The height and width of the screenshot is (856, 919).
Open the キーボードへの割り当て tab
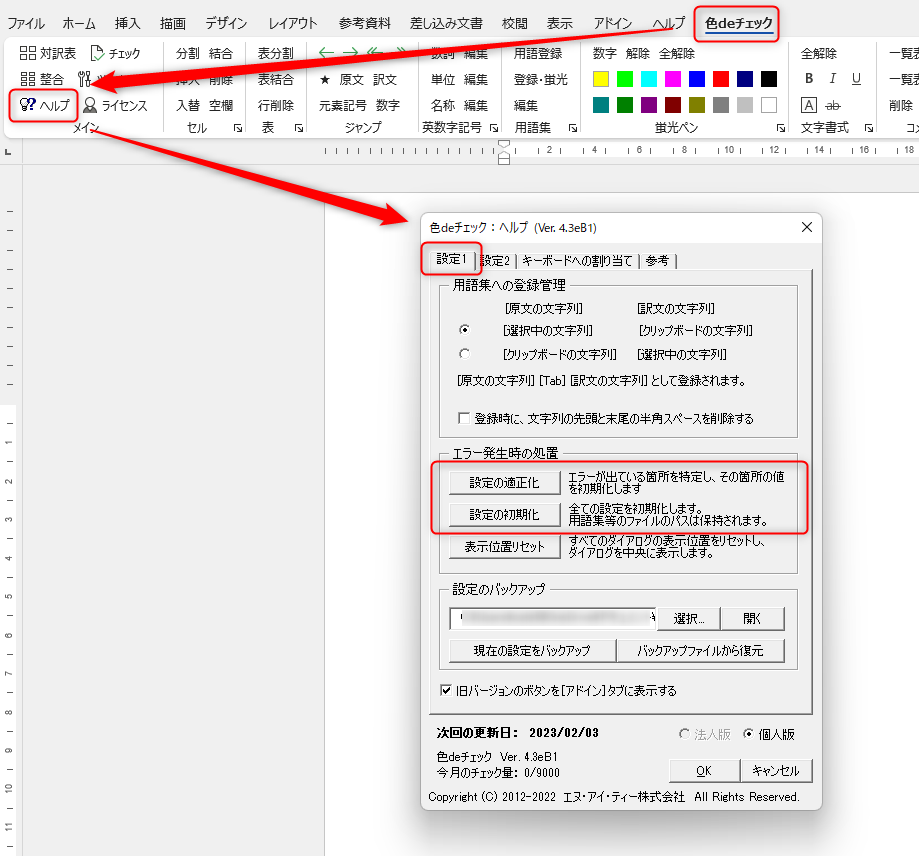pos(577,261)
